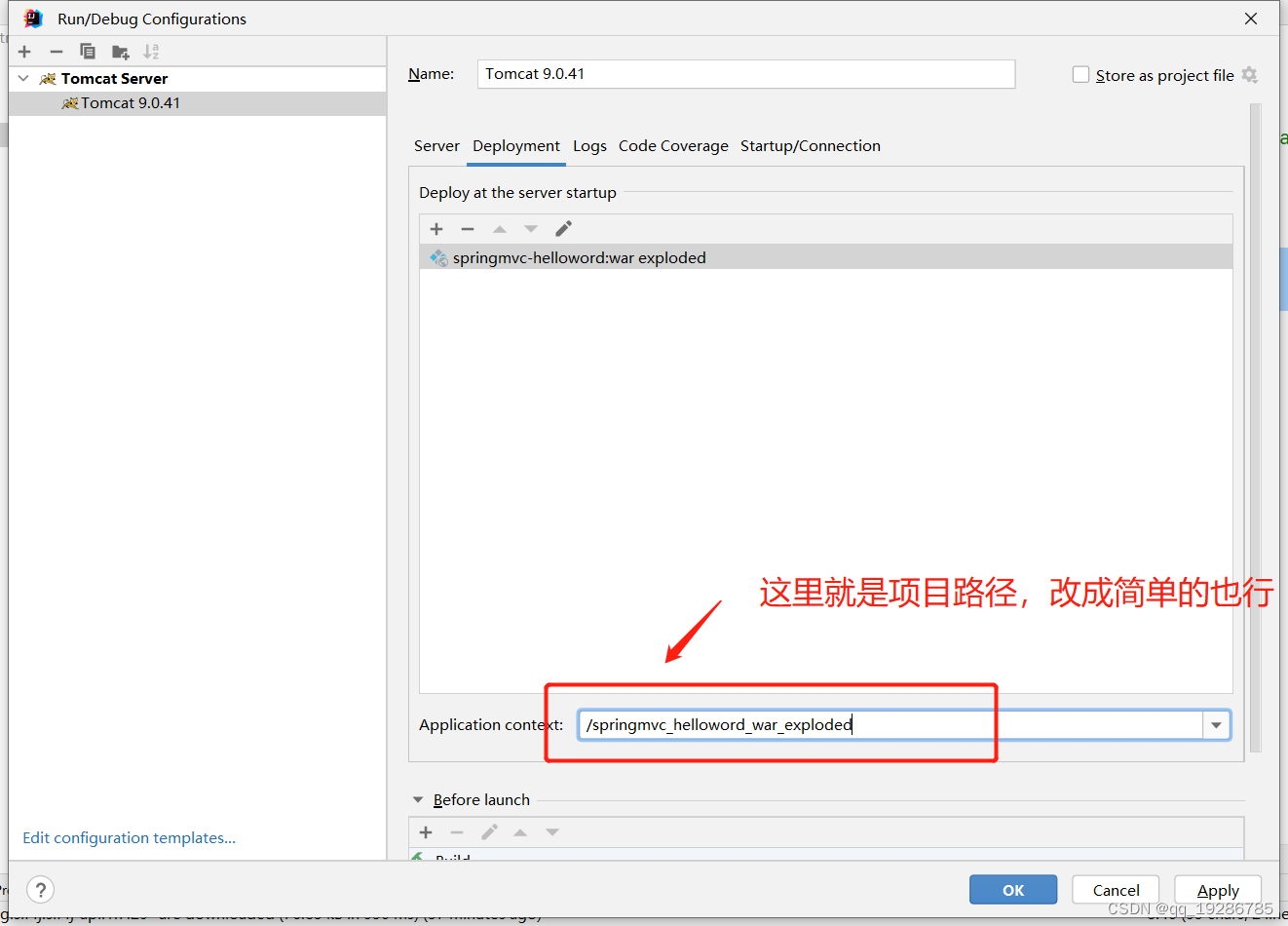Enable Store as project file checkbox
Viewport: 1288px width, 926px height.
(x=1080, y=75)
